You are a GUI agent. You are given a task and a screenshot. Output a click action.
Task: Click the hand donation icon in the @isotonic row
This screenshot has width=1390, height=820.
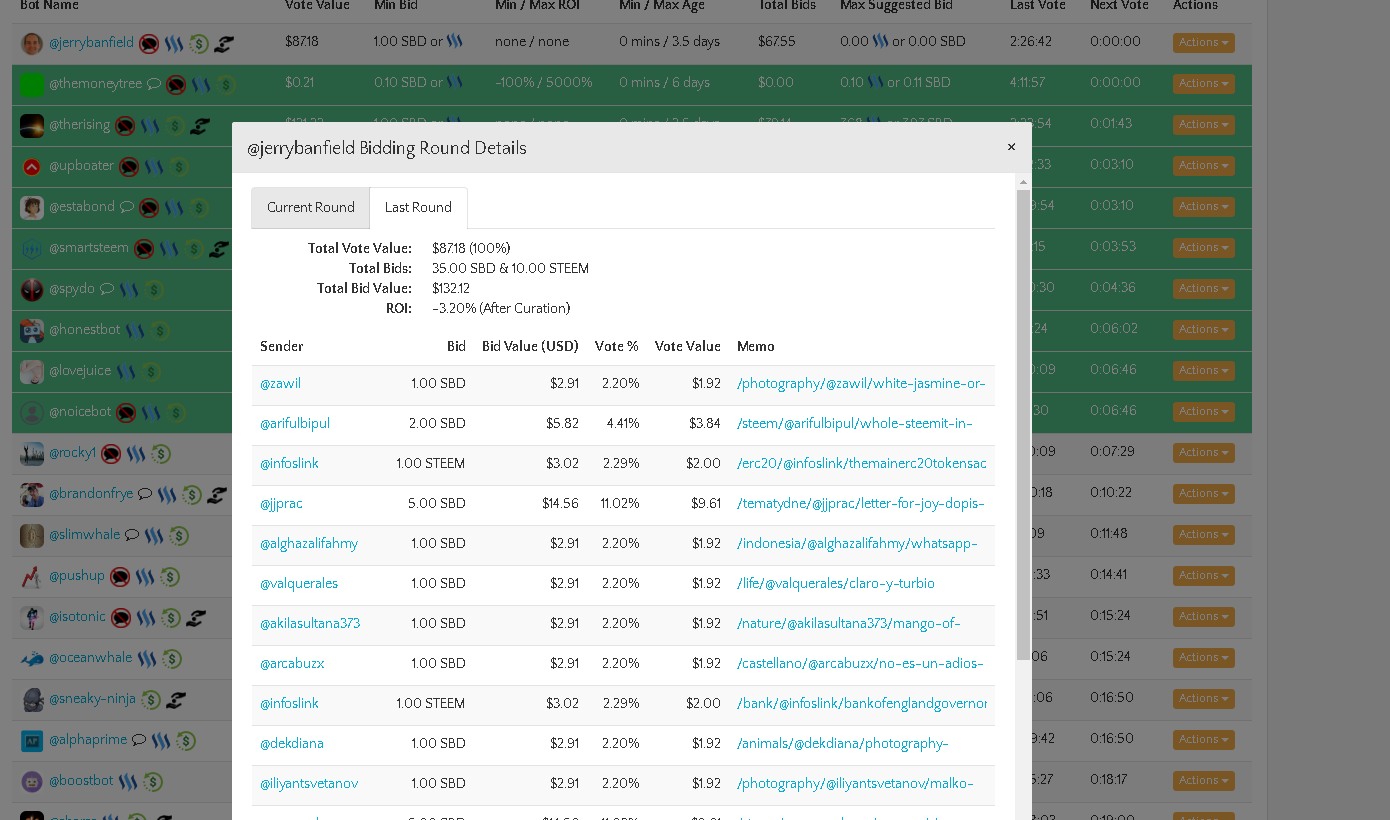(x=196, y=617)
